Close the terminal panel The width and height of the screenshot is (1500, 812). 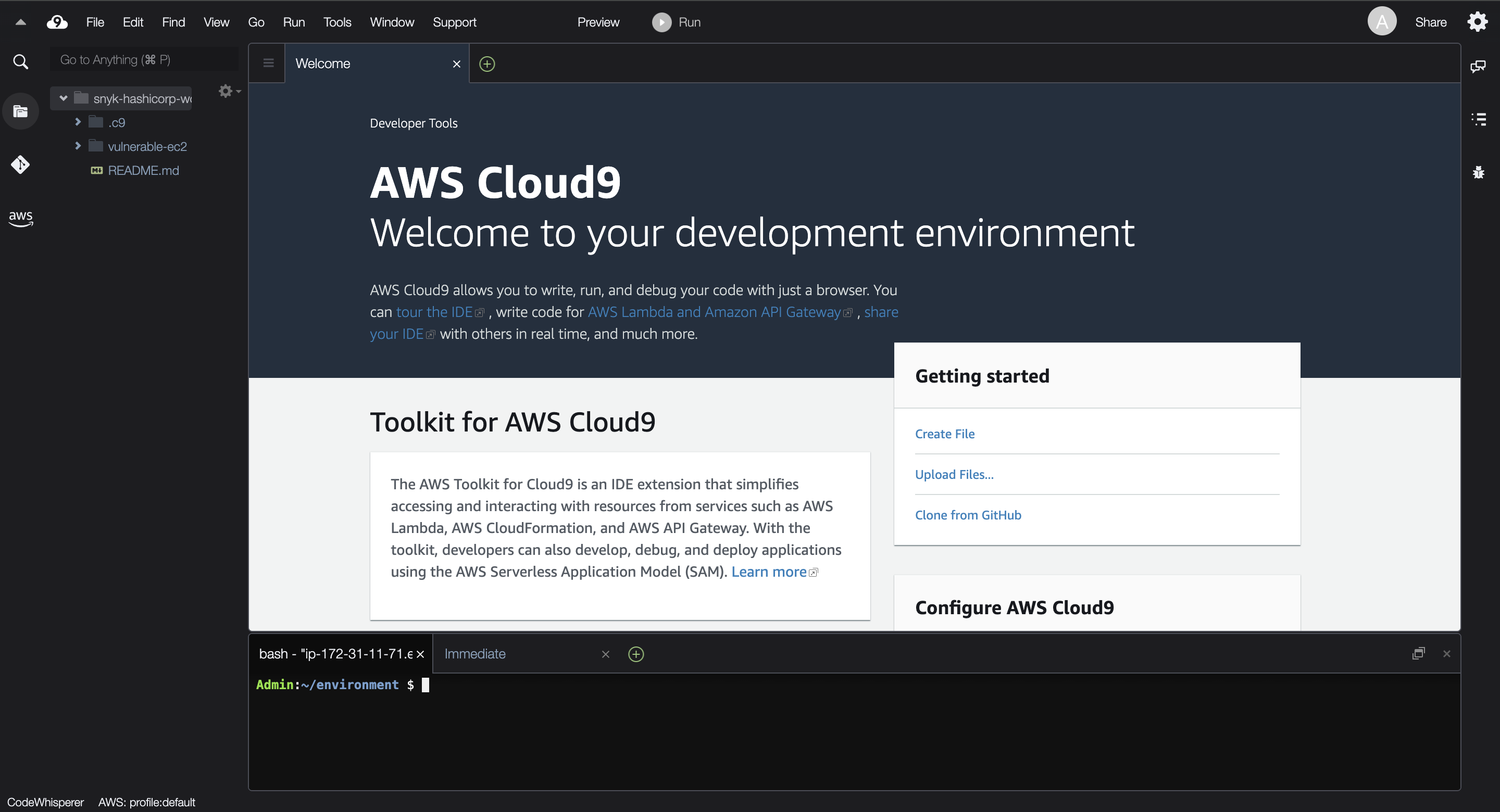(x=1446, y=654)
